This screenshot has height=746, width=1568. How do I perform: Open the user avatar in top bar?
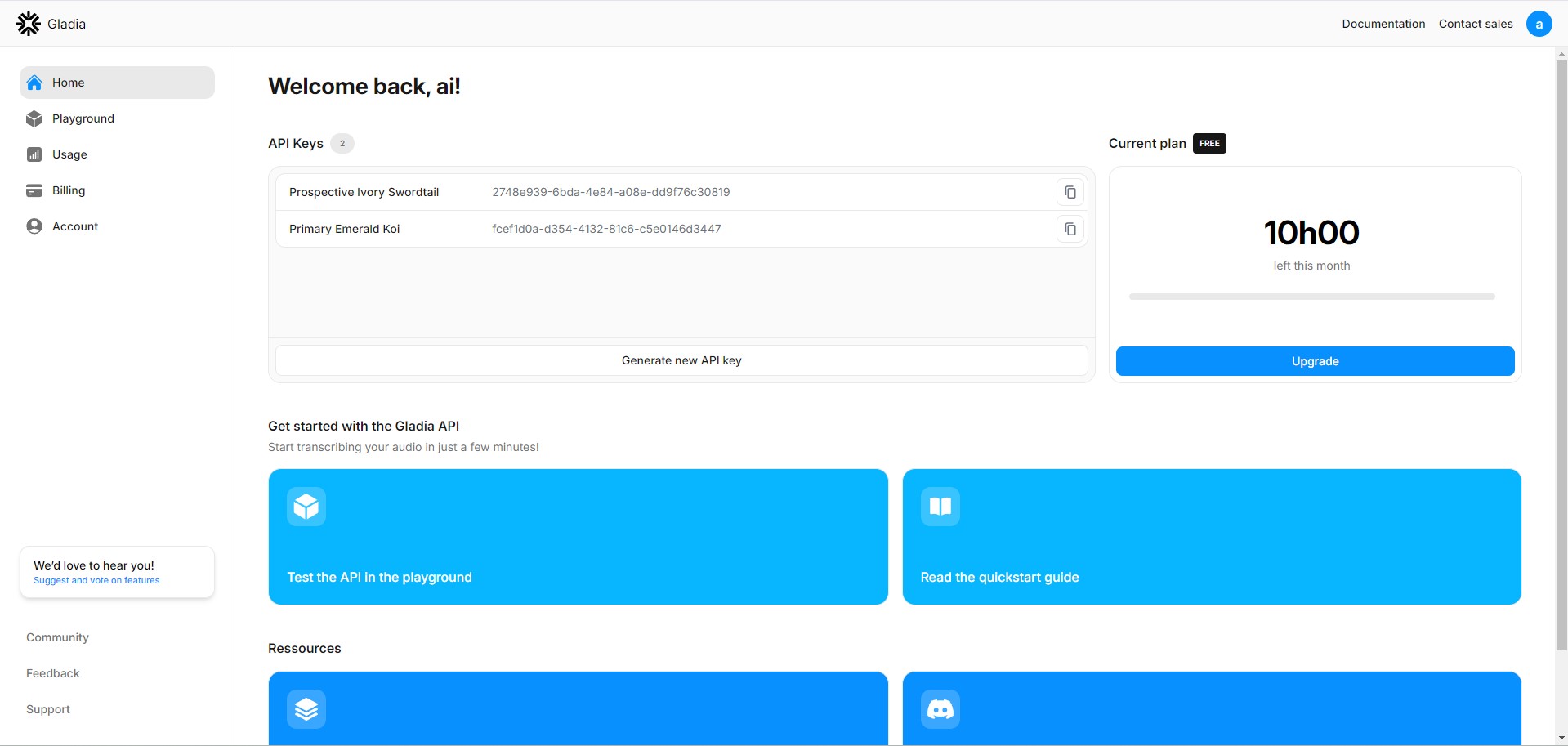pos(1539,24)
